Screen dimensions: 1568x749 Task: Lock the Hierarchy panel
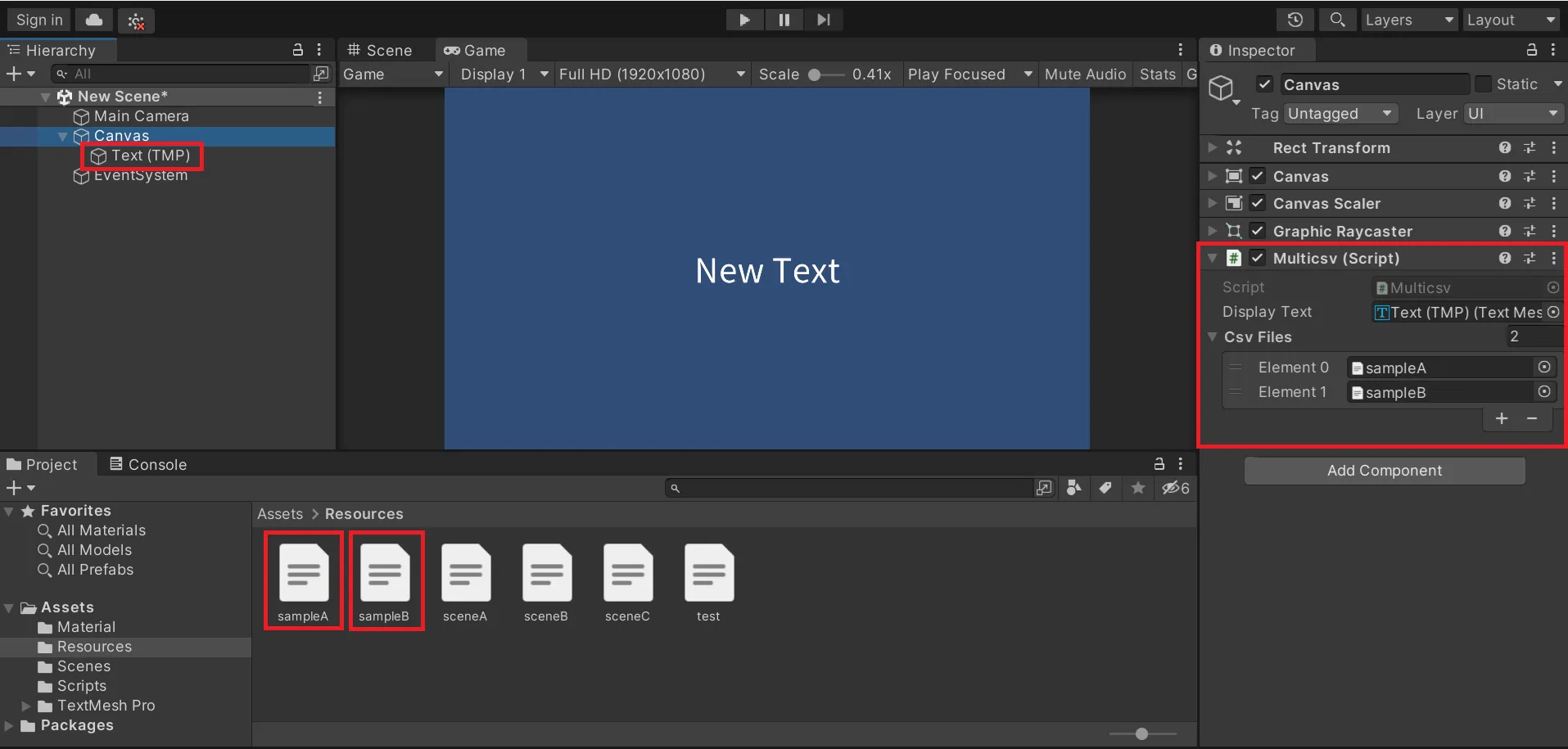[x=298, y=50]
